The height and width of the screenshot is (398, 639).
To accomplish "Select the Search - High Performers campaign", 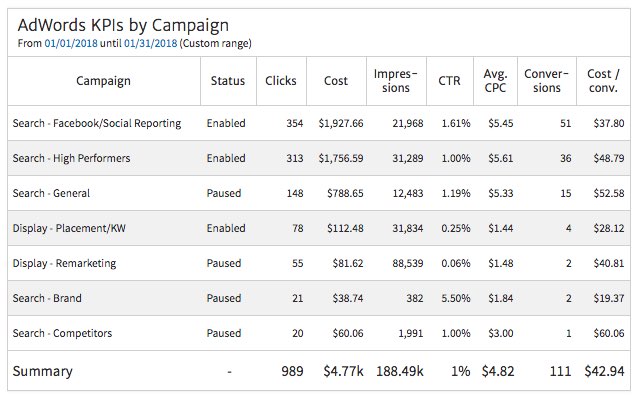I will [x=319, y=158].
